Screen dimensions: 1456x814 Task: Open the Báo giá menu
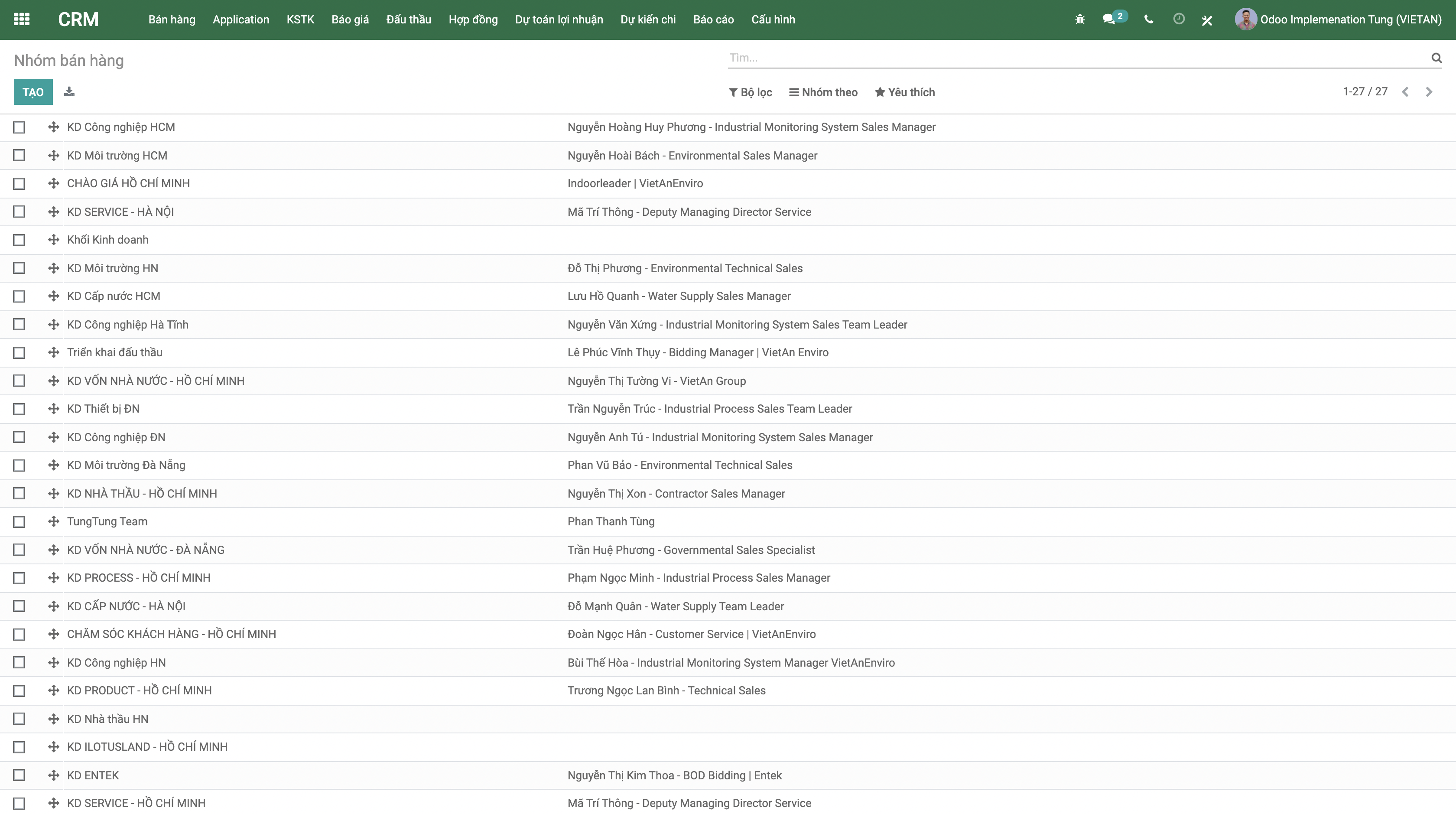tap(350, 19)
